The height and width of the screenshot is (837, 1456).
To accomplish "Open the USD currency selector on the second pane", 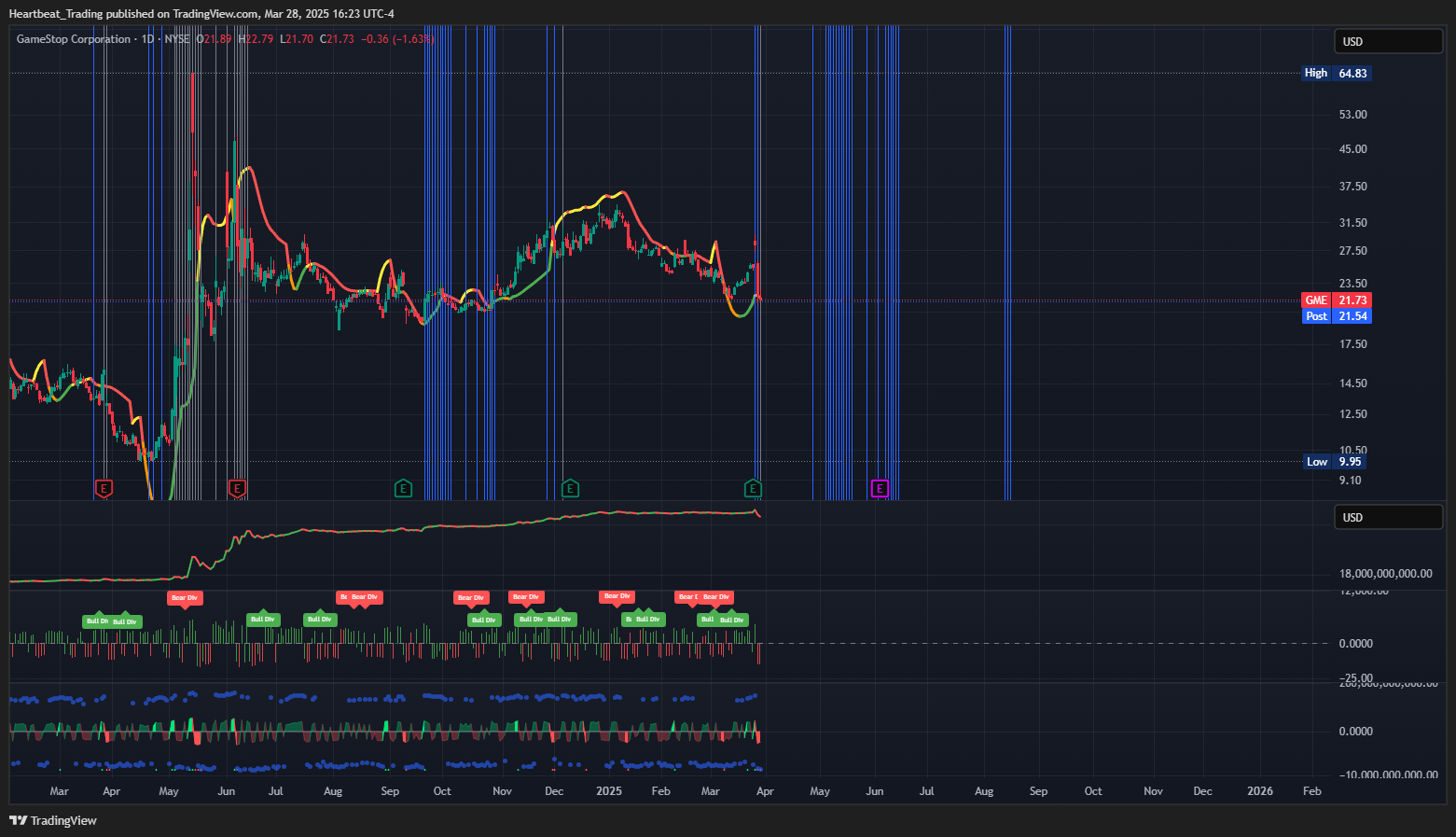I will [1389, 517].
